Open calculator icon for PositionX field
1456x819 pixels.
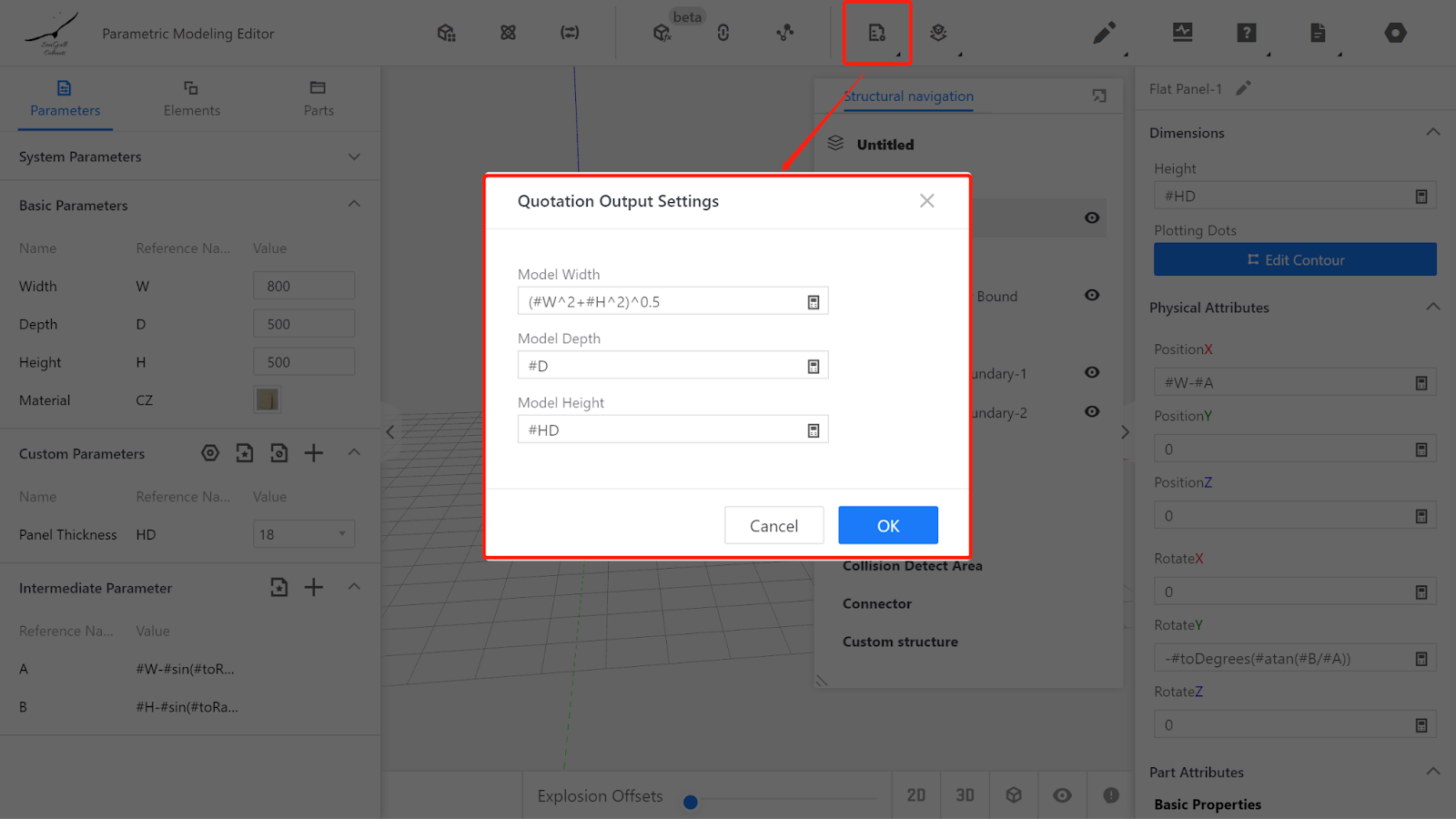tap(1421, 383)
